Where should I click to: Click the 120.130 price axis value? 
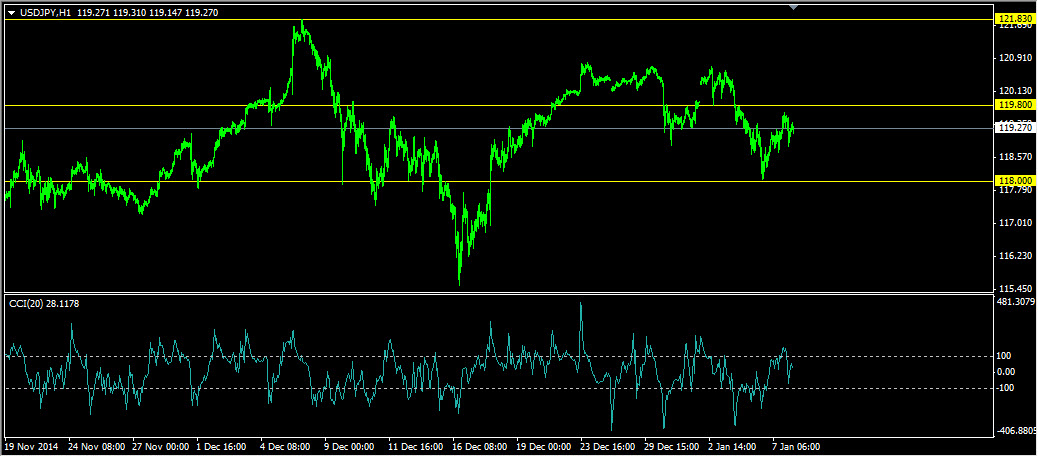[x=1016, y=91]
